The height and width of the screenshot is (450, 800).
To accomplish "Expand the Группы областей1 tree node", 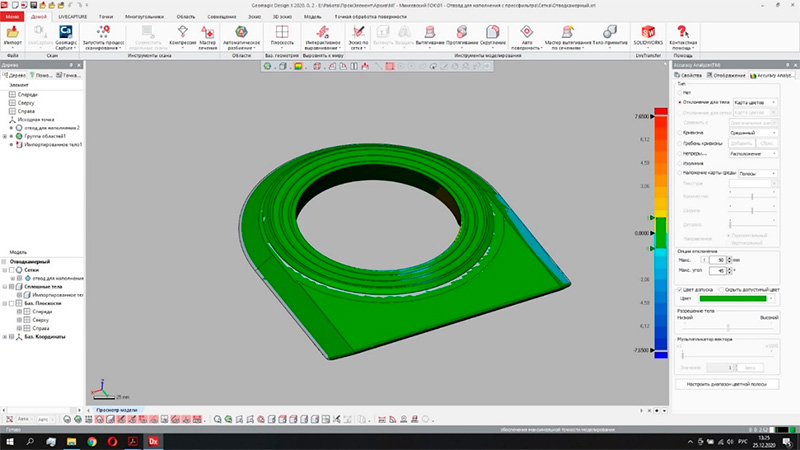I will click(x=6, y=135).
